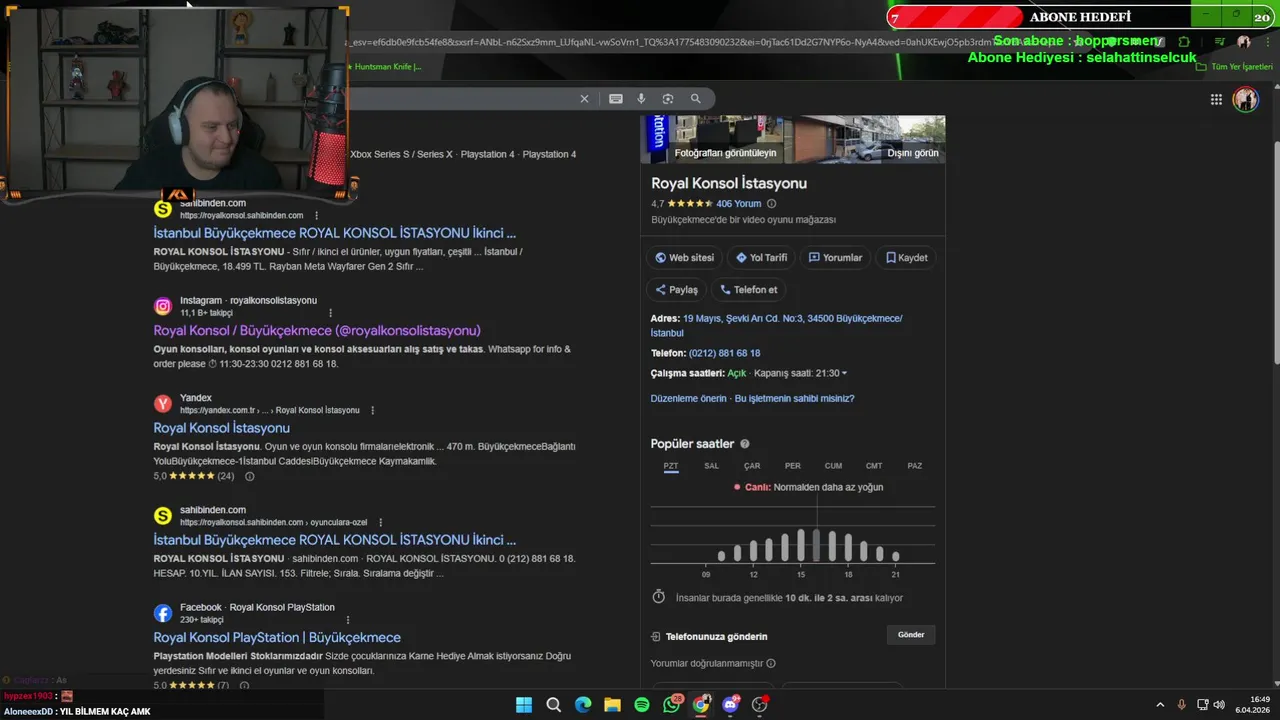Open taskbar volume control
Screen dimensions: 1280x720
[1219, 705]
